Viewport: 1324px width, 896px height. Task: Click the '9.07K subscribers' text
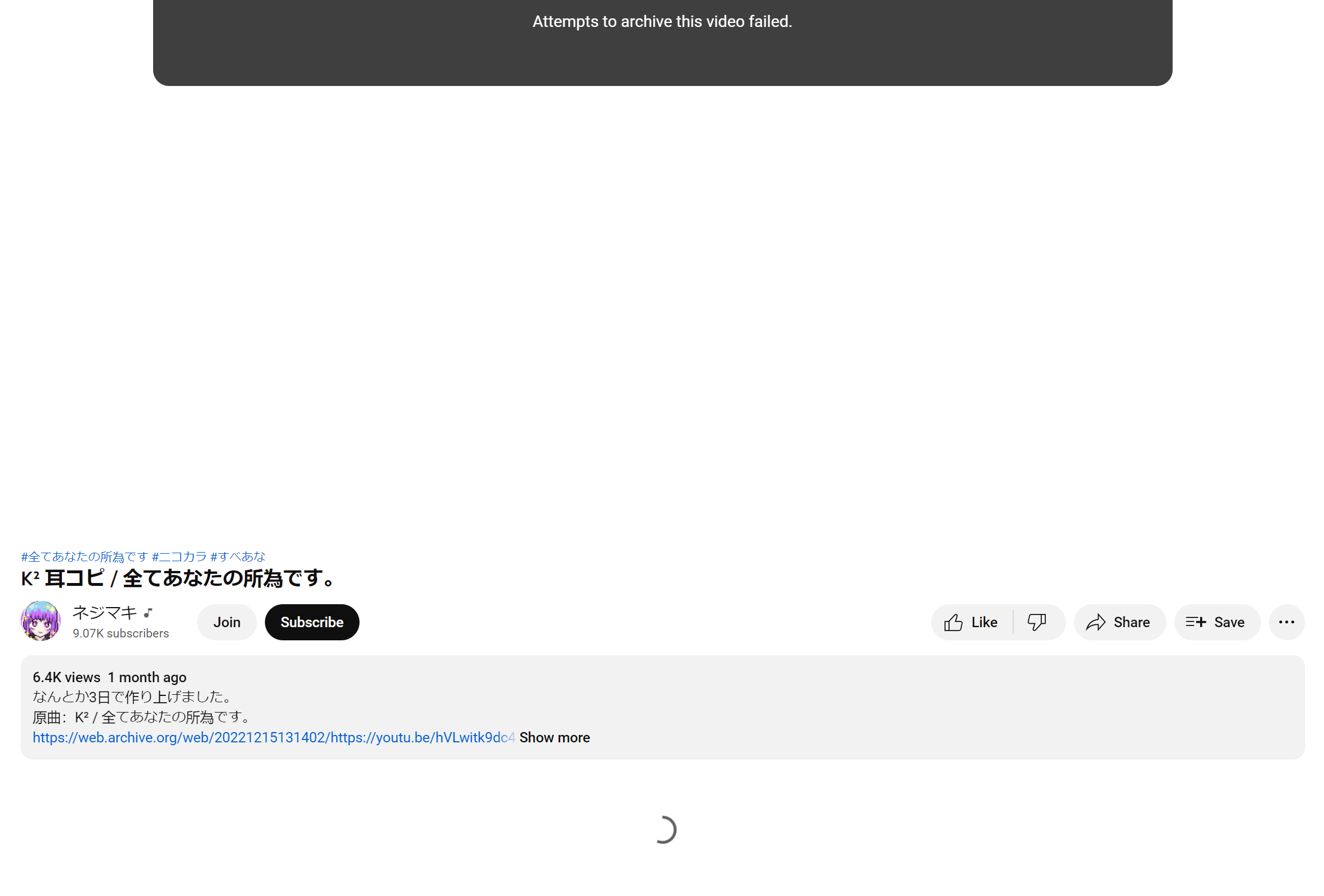coord(121,633)
